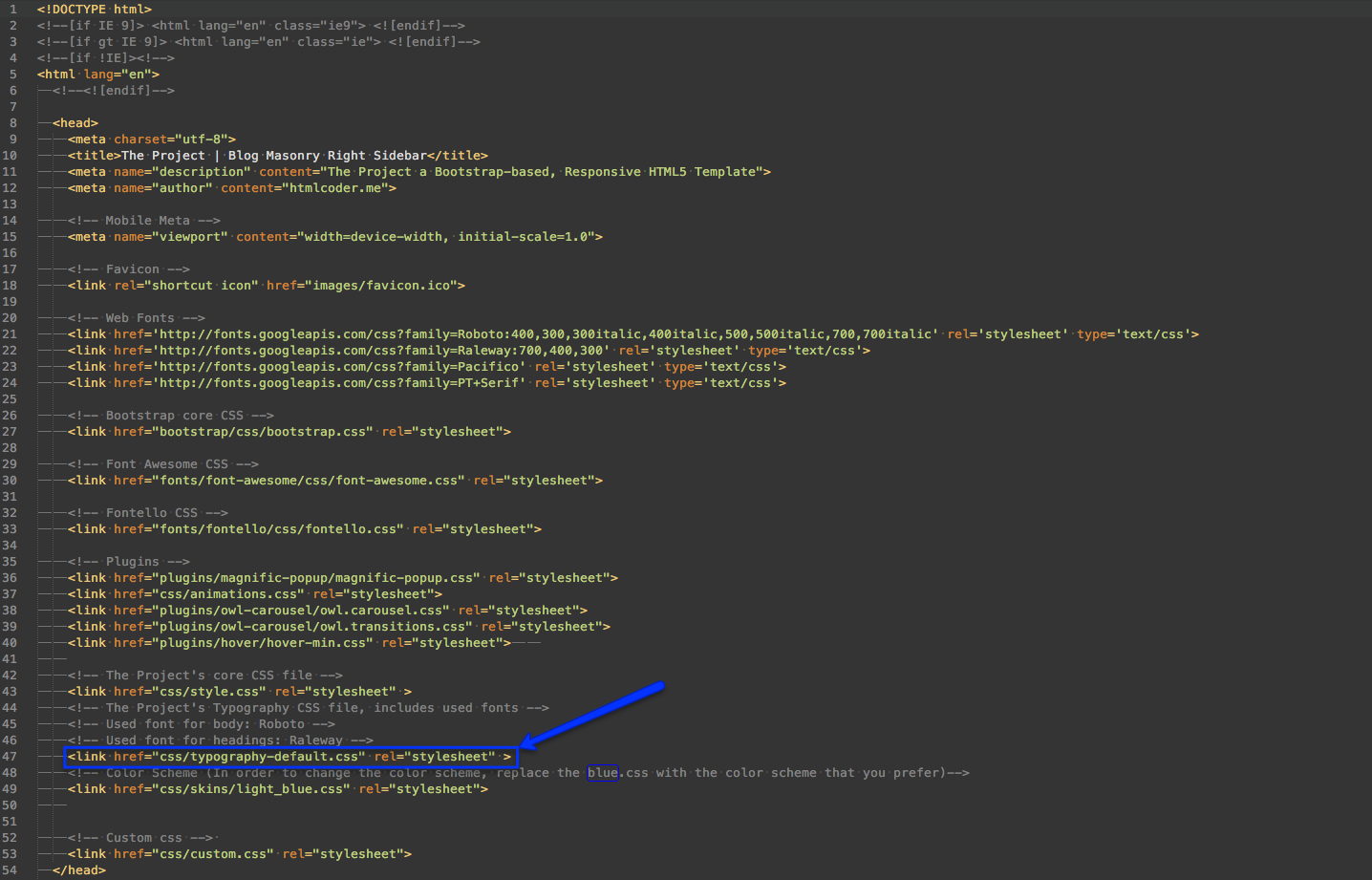This screenshot has width=1372, height=880.
Task: Click the PT+Serif font stylesheet URL
Action: click(339, 383)
